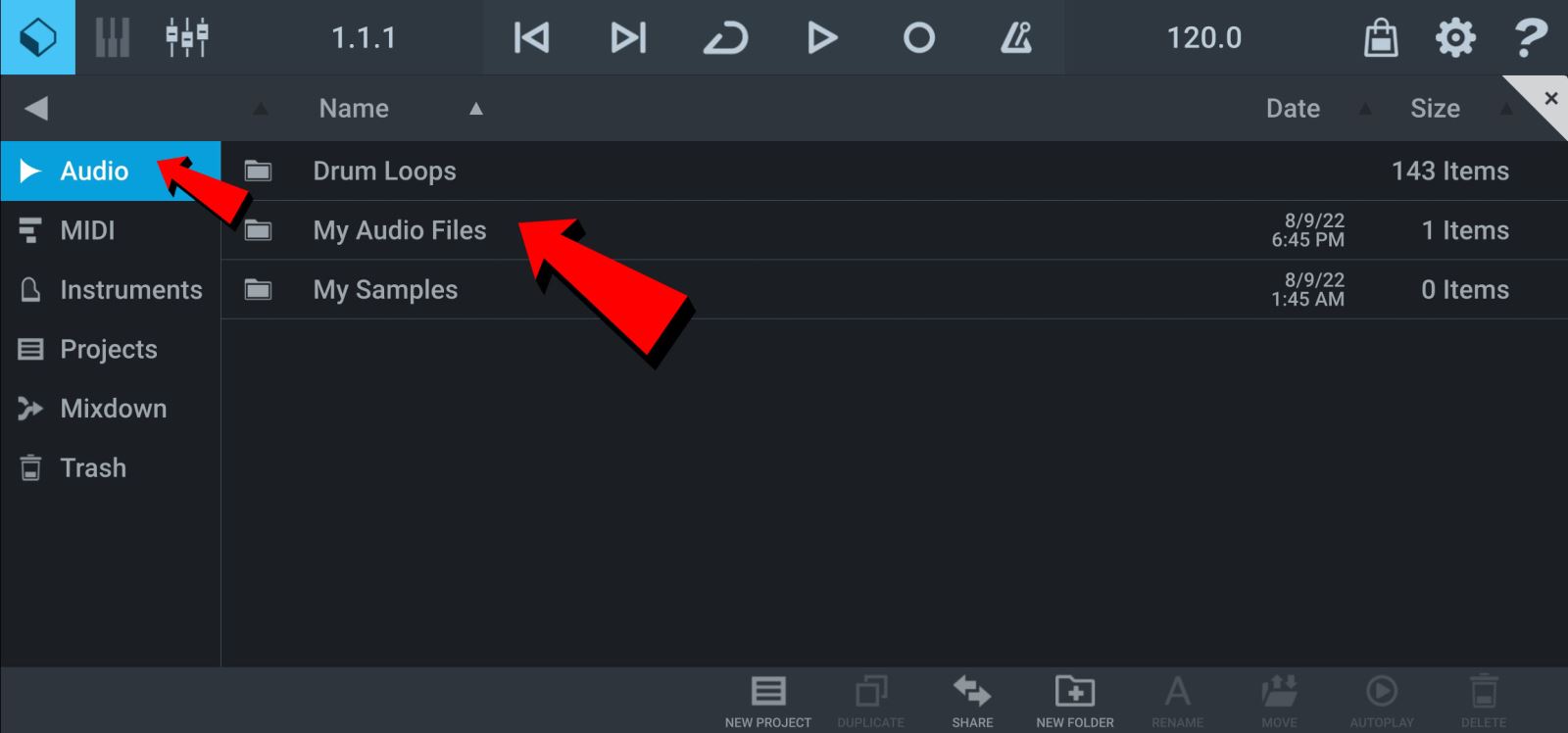Skip to next marker

tap(628, 38)
